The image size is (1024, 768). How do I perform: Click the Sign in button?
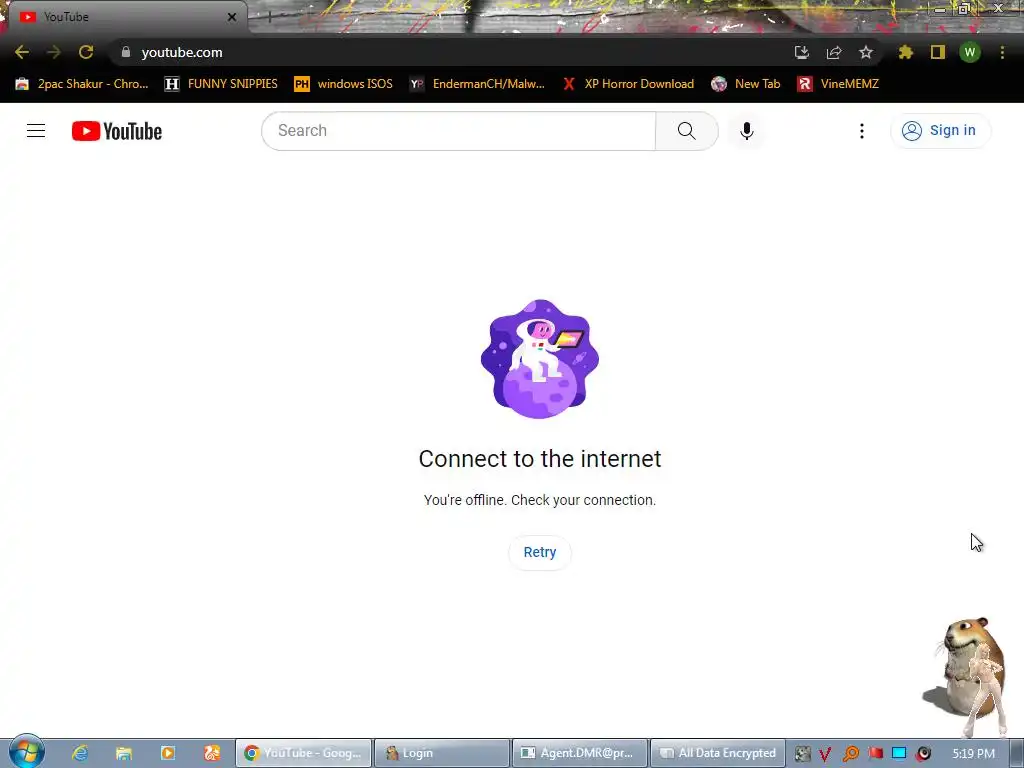click(x=940, y=131)
